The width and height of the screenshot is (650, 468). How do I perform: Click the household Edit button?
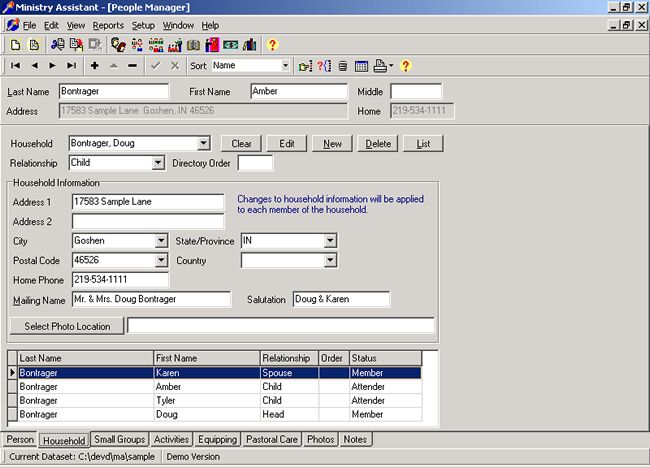pos(287,144)
